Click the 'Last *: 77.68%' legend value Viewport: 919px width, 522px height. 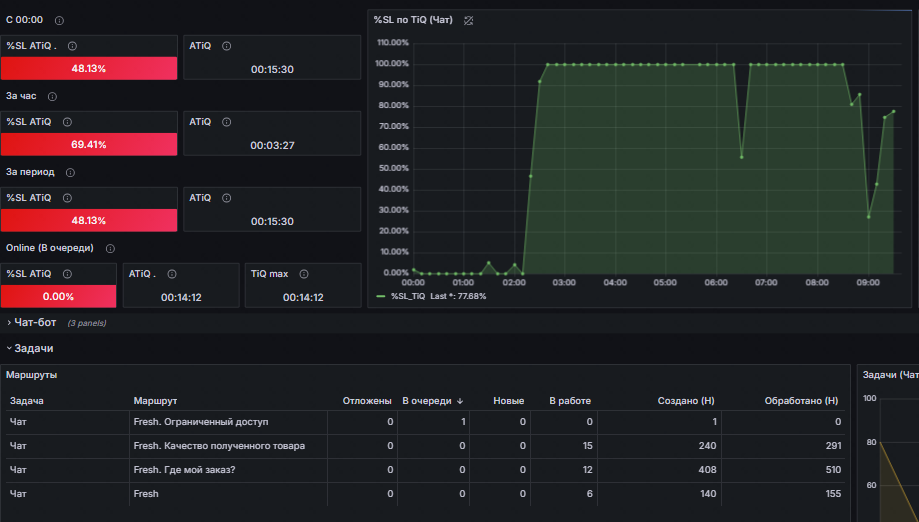point(458,296)
